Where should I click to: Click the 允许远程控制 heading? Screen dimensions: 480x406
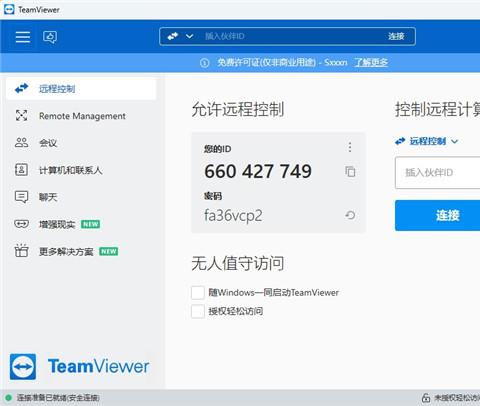tap(238, 109)
